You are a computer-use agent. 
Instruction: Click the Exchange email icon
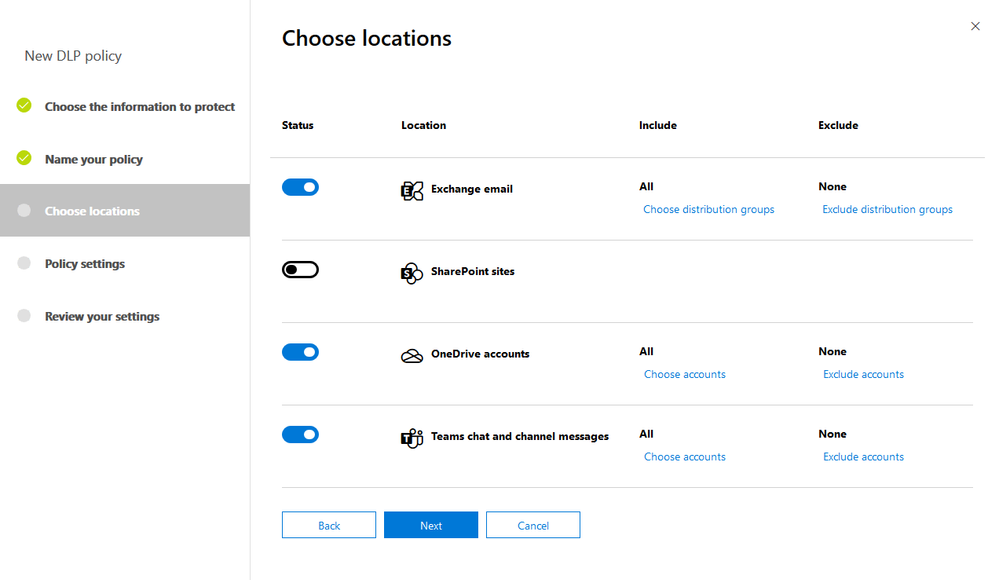click(412, 190)
